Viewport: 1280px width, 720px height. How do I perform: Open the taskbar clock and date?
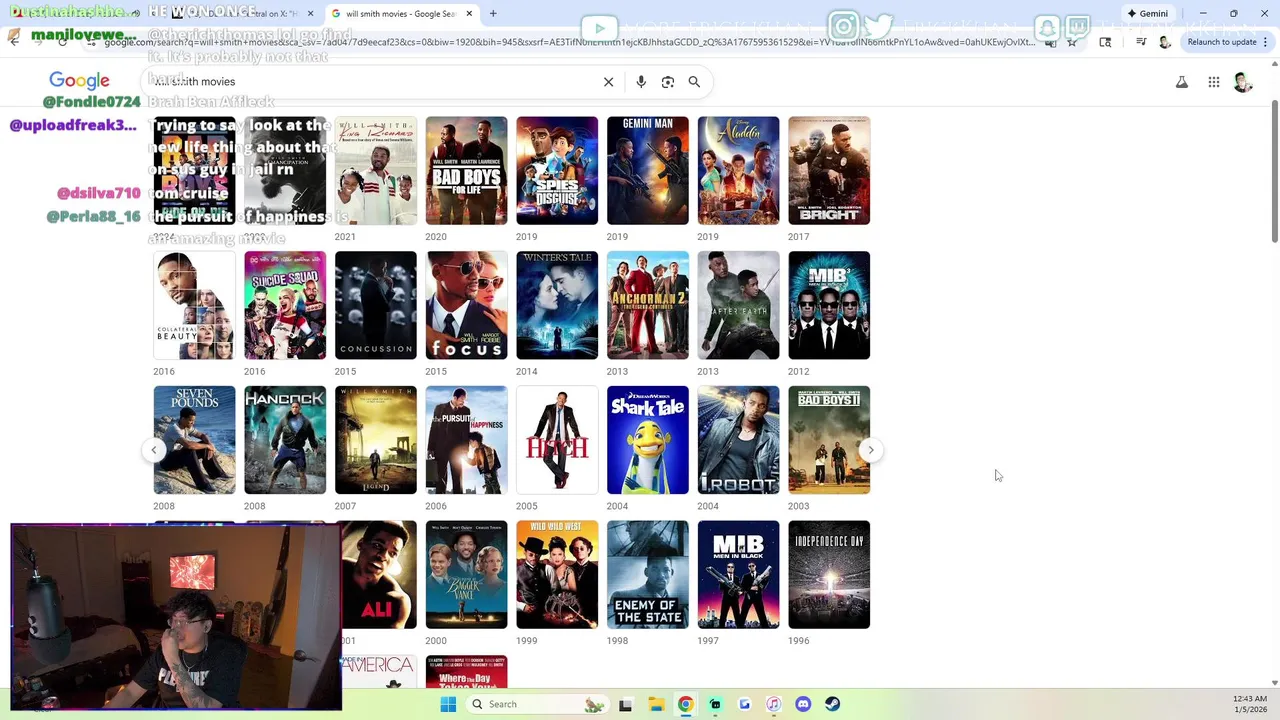click(1250, 704)
